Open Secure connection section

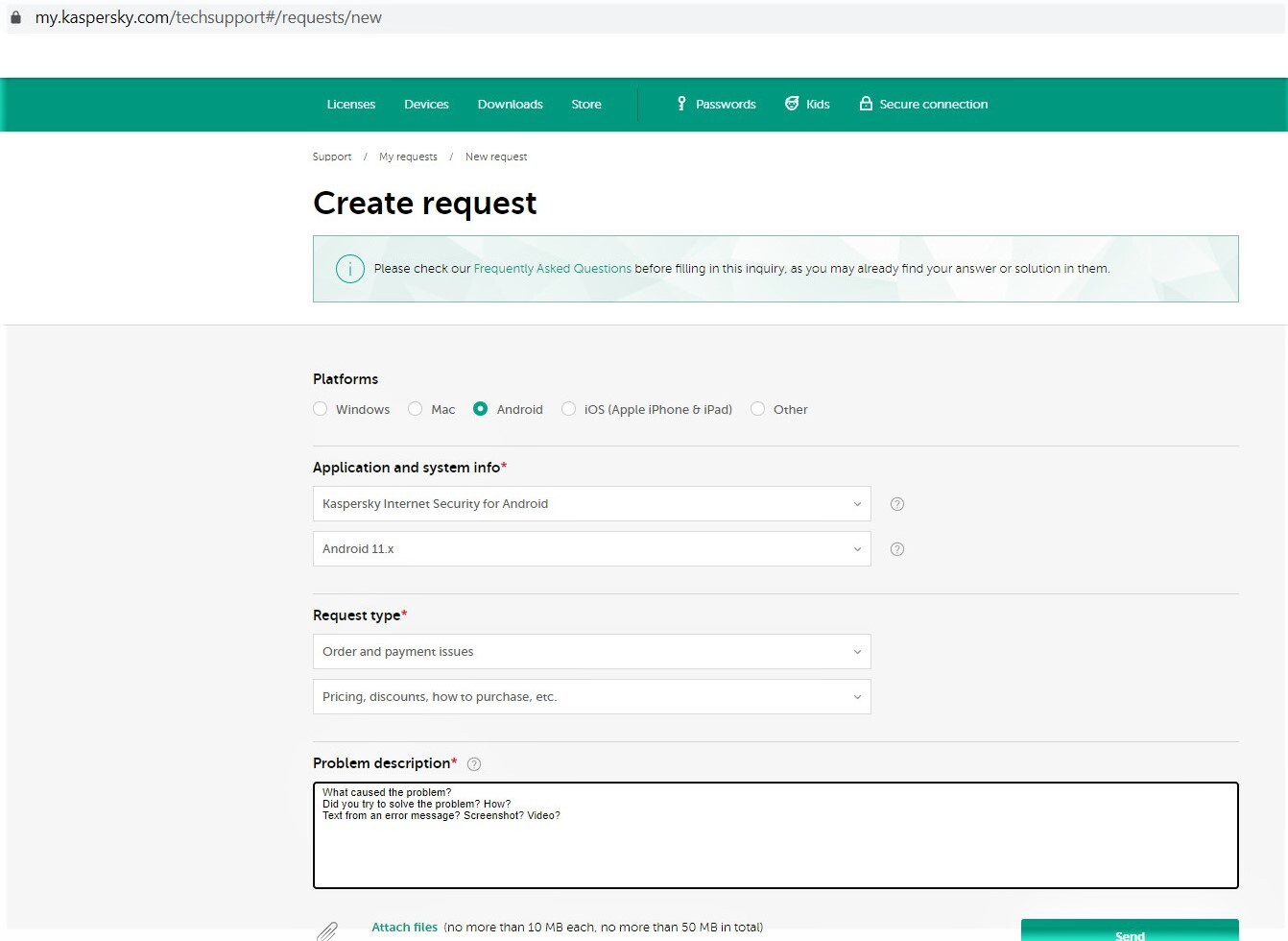(934, 104)
